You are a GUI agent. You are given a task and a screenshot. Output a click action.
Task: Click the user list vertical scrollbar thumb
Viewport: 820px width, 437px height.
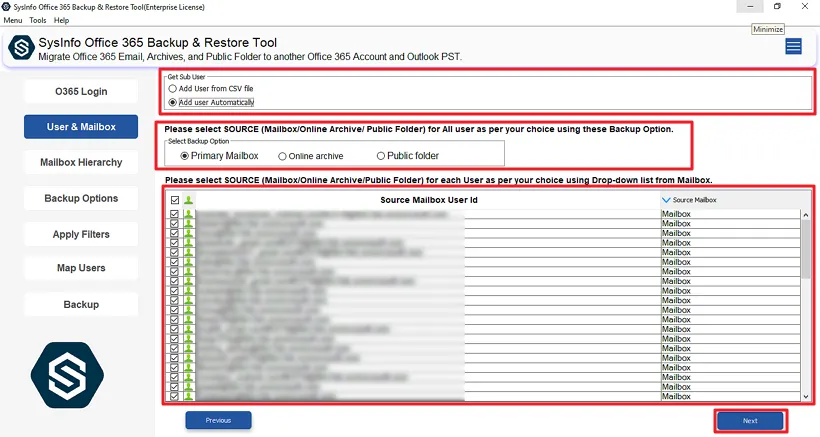806,249
